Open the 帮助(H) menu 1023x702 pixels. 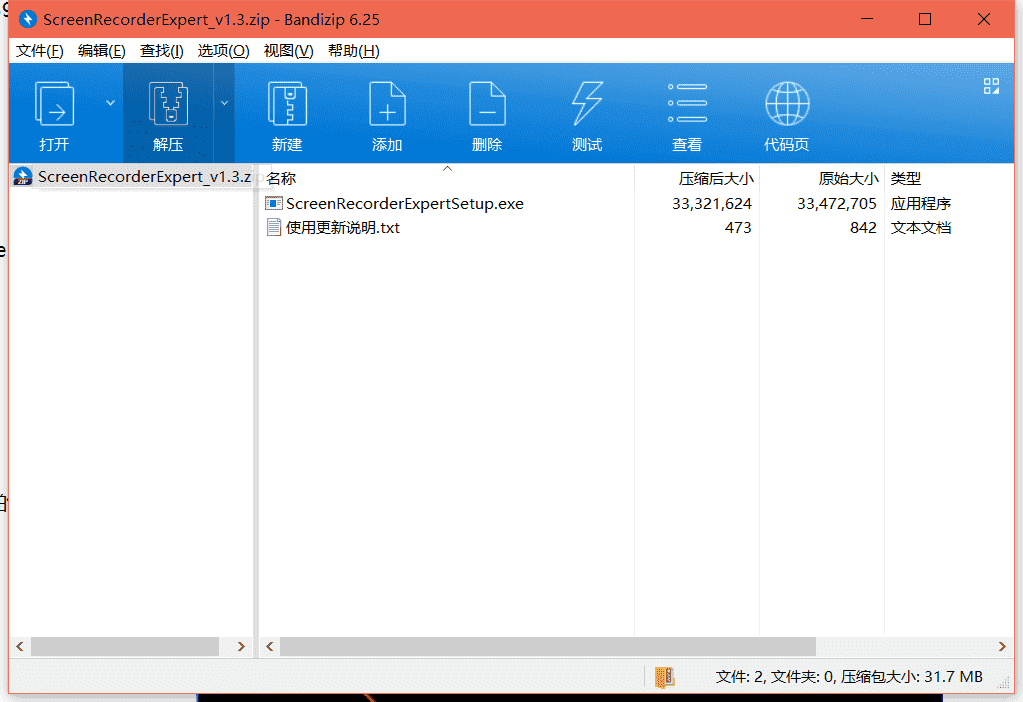point(353,51)
